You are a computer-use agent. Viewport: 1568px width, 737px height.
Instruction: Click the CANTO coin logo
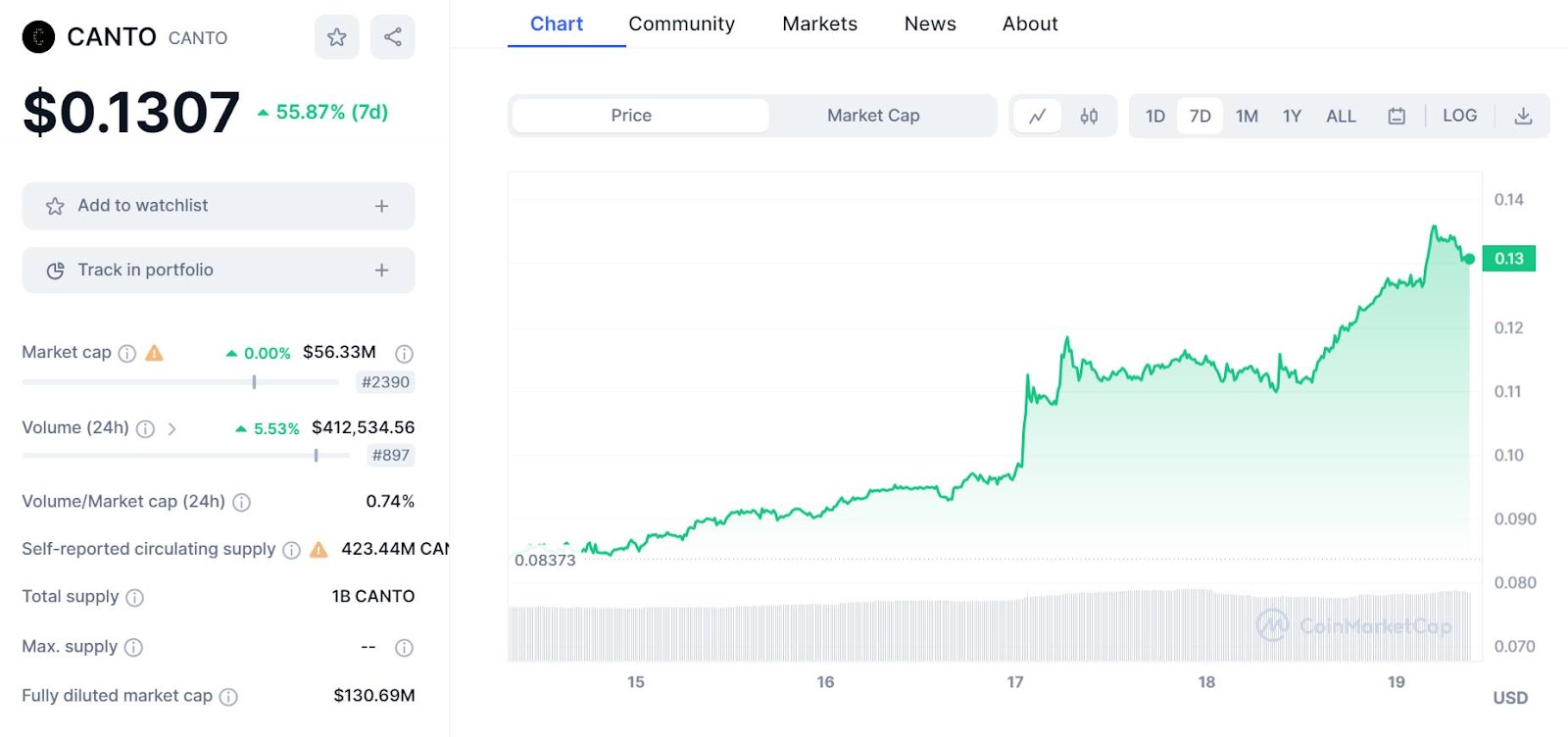(38, 37)
